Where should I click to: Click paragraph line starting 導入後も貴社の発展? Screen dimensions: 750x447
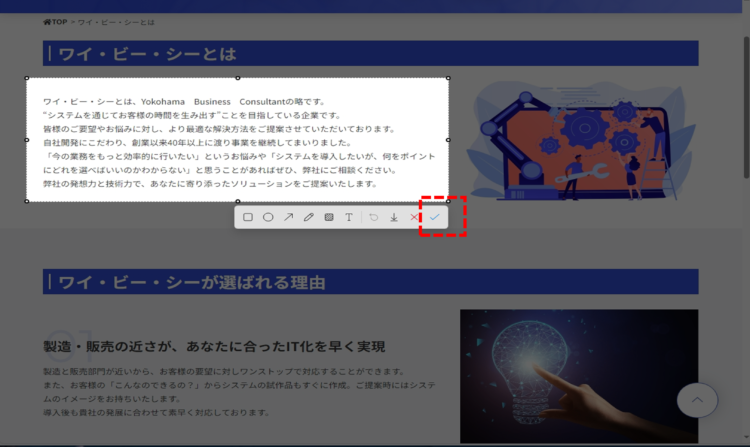(157, 413)
